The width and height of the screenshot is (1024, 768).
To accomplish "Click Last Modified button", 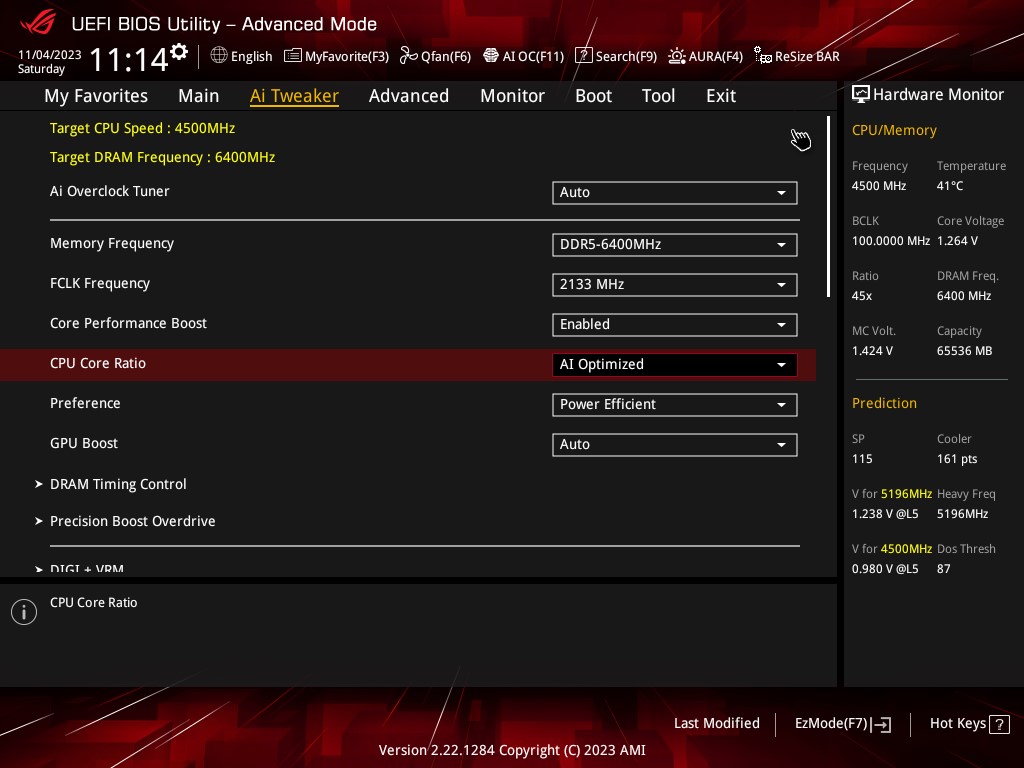I will click(x=716, y=723).
